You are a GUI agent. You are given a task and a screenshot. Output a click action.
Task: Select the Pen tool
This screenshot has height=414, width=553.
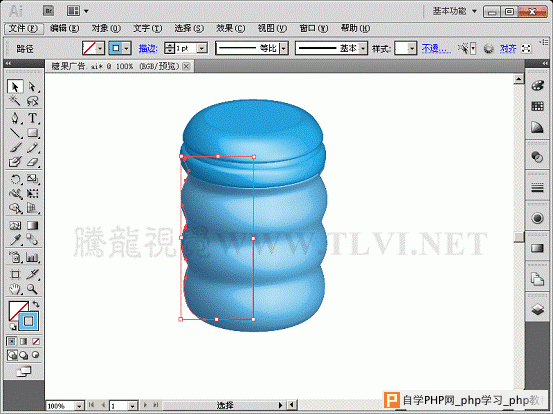coord(15,118)
